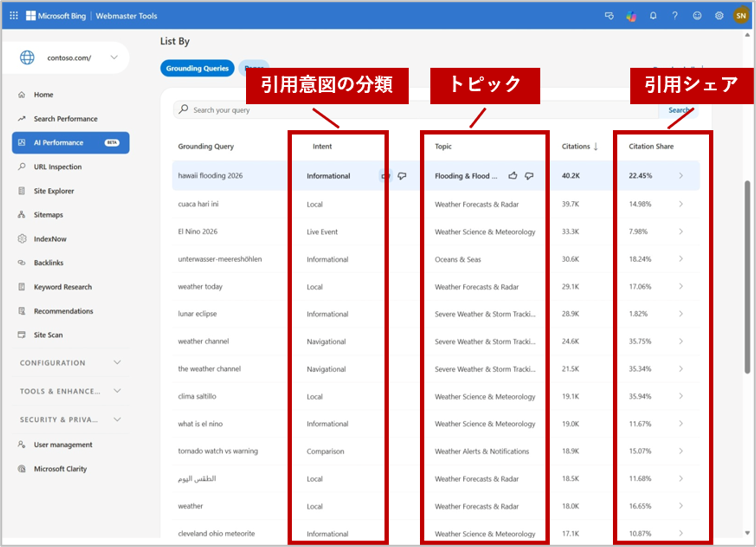Expand the CONFIGURATION section
756x547 pixels.
click(x=117, y=362)
